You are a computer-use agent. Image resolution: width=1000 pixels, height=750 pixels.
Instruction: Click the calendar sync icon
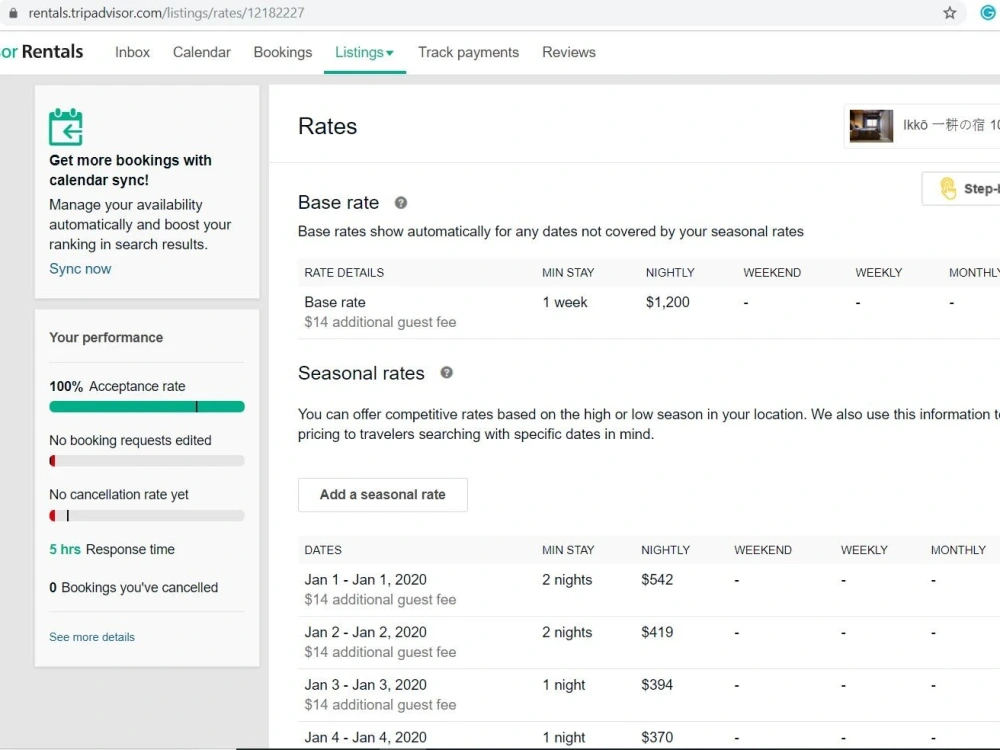point(66,127)
